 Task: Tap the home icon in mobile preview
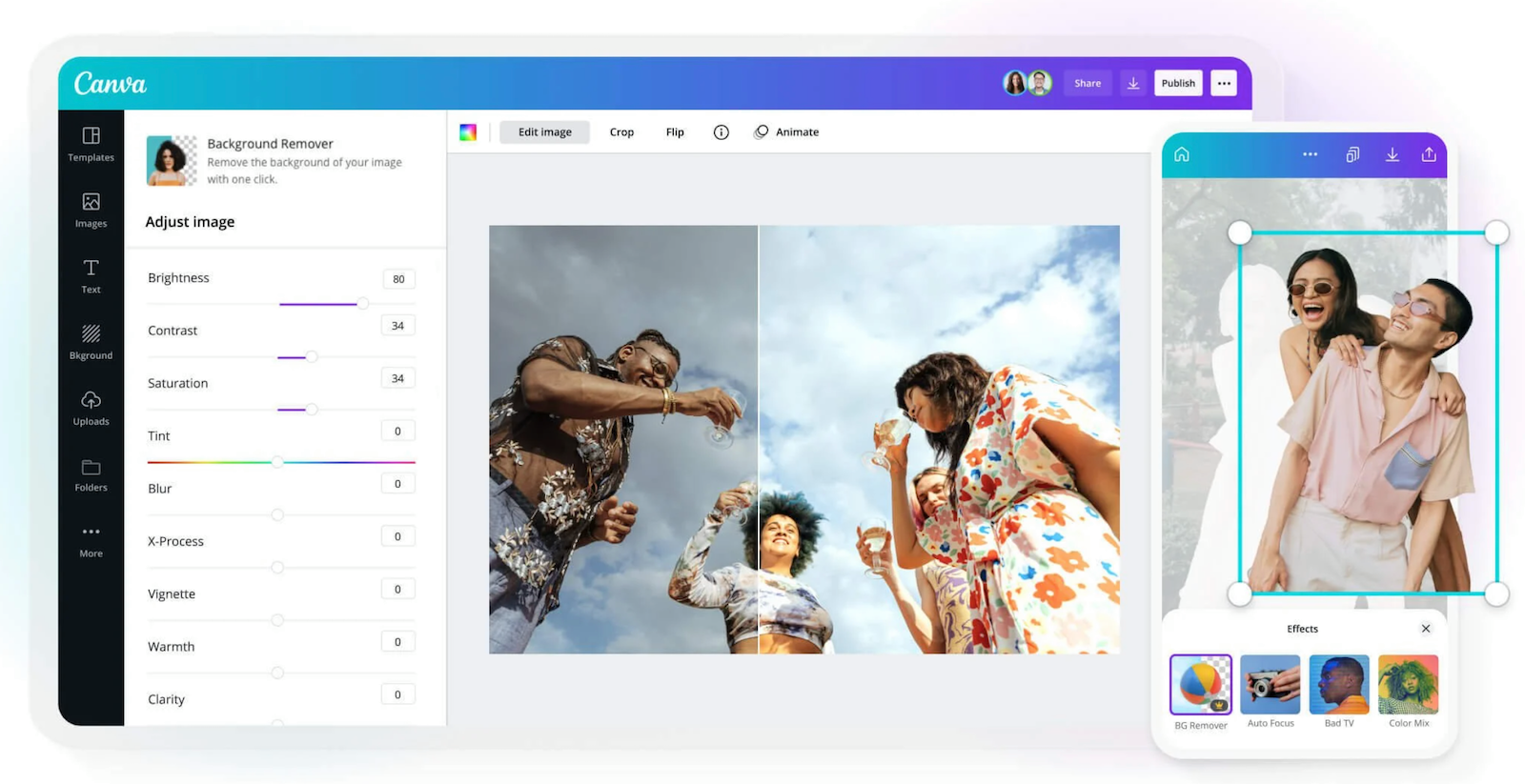click(x=1182, y=154)
